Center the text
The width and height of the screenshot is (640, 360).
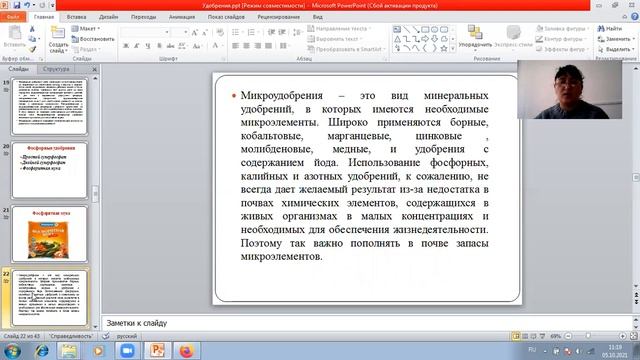coord(247,46)
